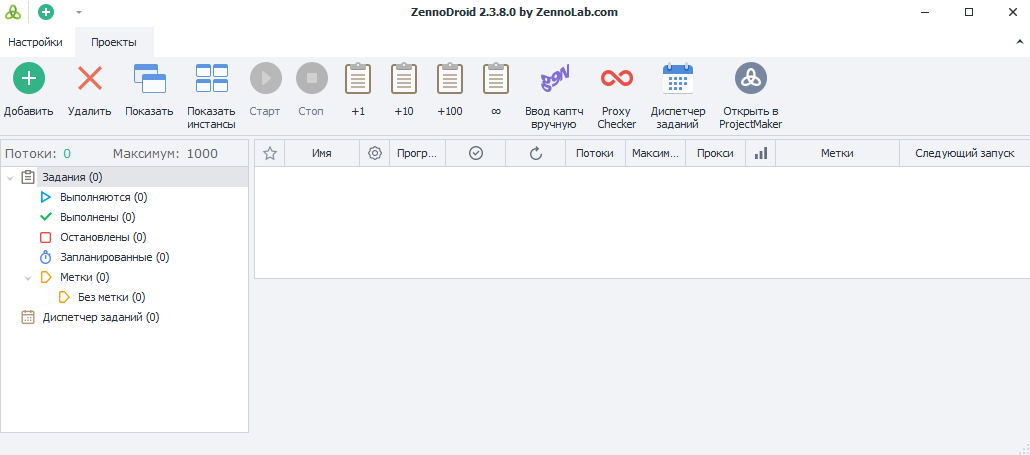Switch to the Проекты tab

(x=114, y=42)
